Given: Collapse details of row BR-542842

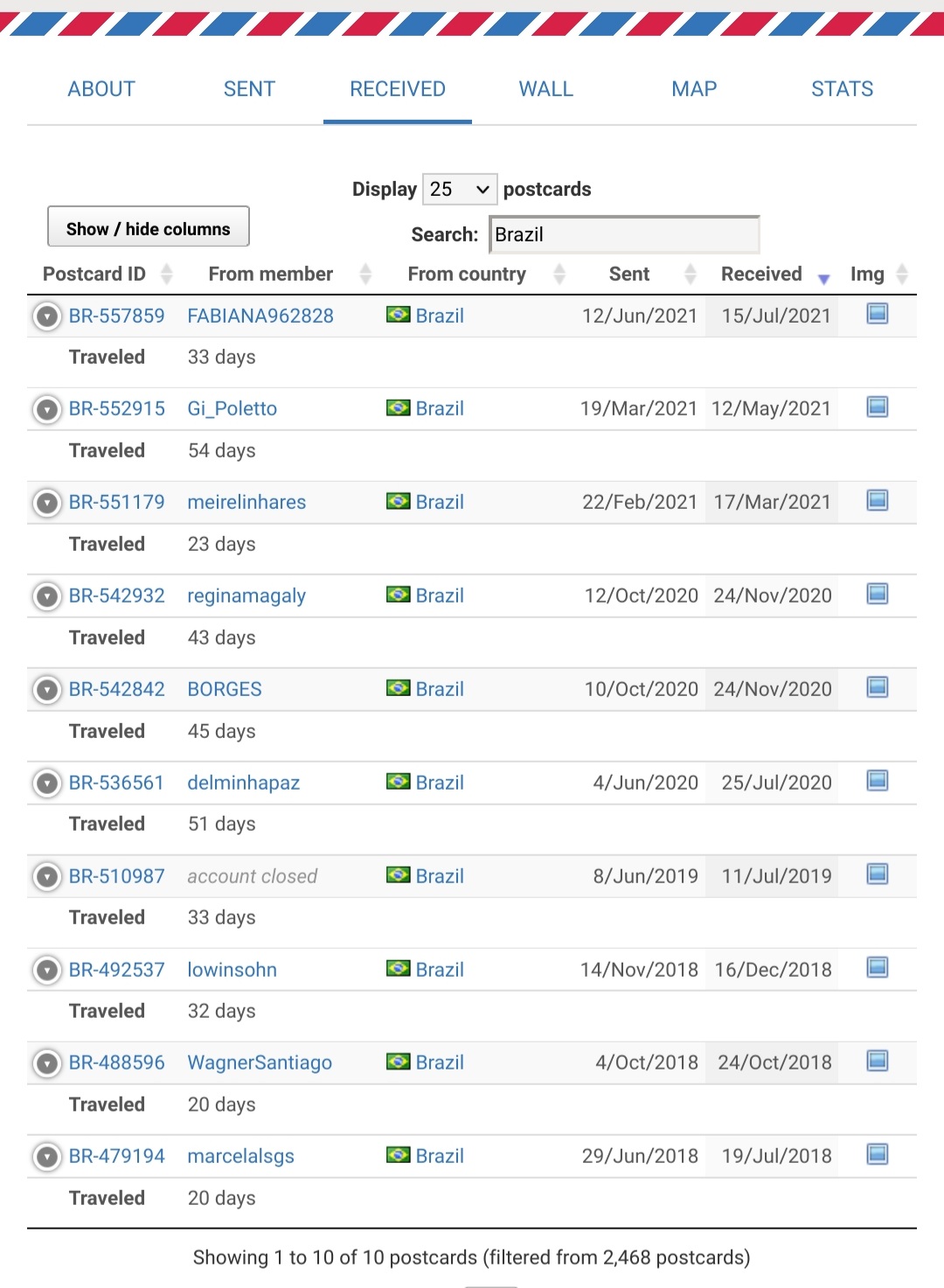Looking at the screenshot, I should click(x=47, y=689).
